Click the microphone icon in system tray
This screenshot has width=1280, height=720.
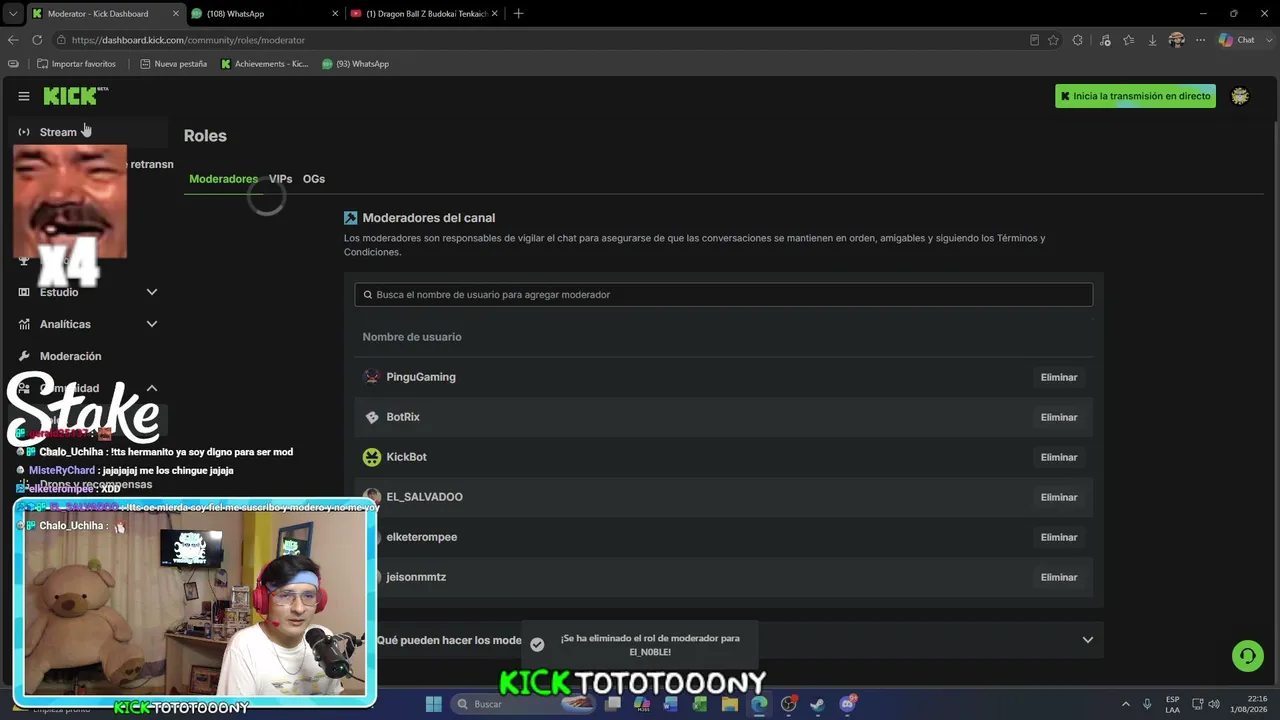coord(1147,704)
